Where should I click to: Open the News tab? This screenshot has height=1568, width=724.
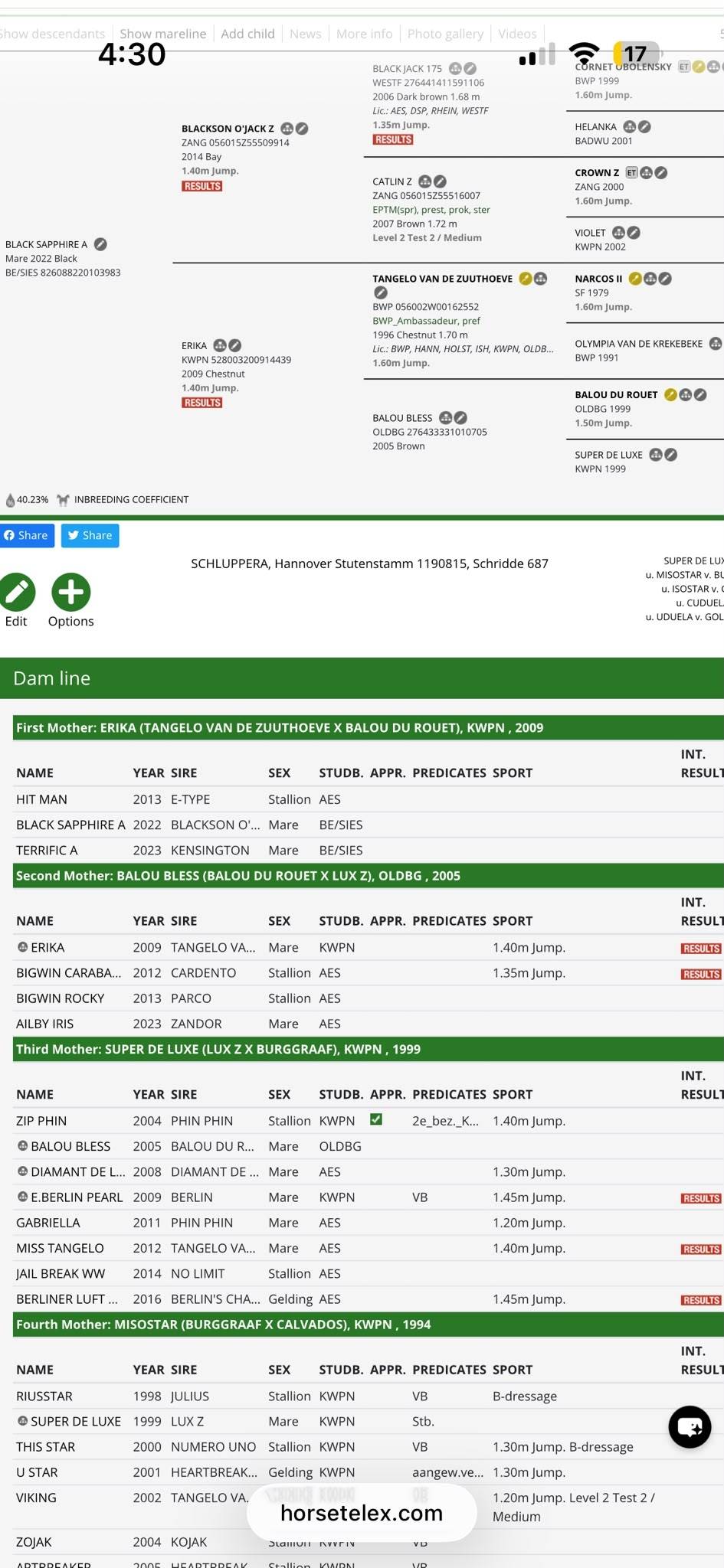click(305, 34)
